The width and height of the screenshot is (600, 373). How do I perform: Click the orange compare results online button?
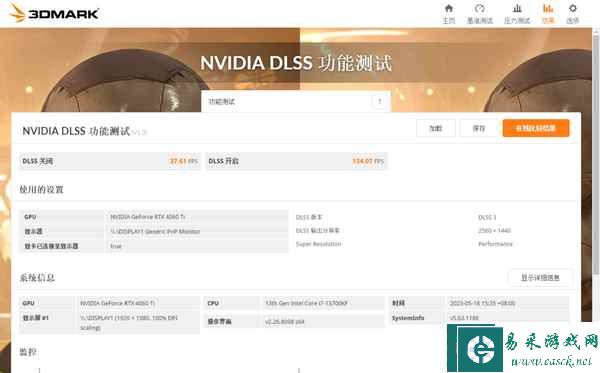click(536, 128)
